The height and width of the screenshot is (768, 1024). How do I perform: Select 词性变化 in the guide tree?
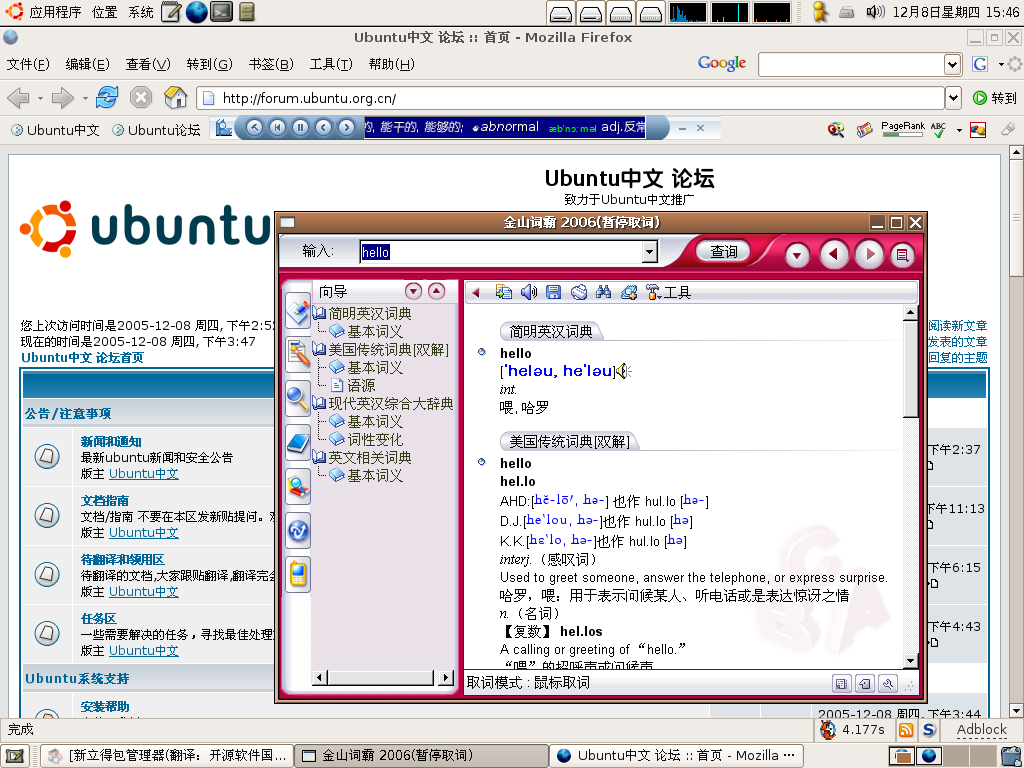(x=375, y=440)
